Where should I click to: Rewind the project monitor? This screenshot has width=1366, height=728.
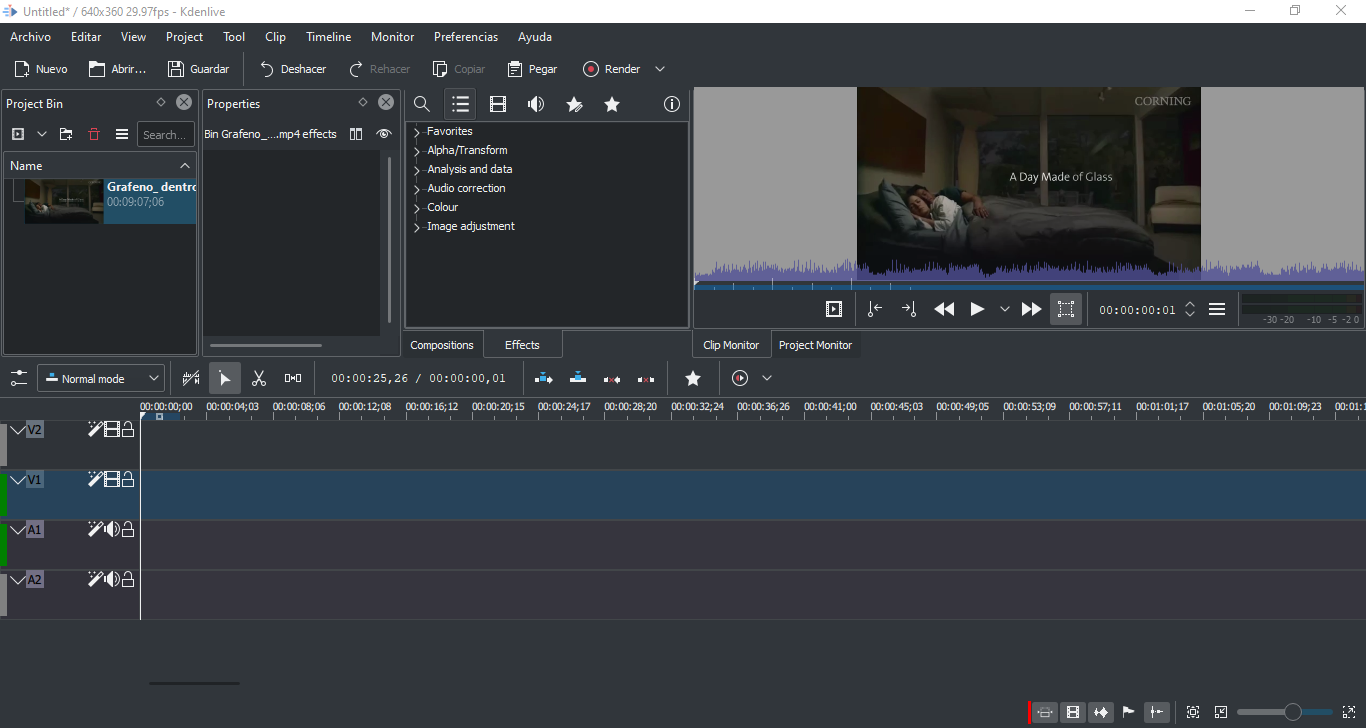(x=944, y=309)
